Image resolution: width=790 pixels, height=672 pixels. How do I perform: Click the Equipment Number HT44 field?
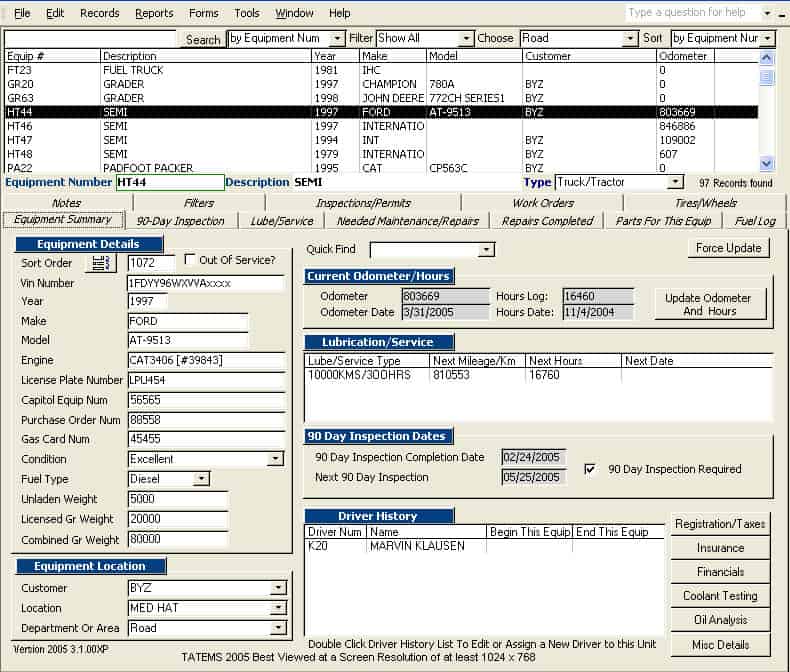coord(170,182)
